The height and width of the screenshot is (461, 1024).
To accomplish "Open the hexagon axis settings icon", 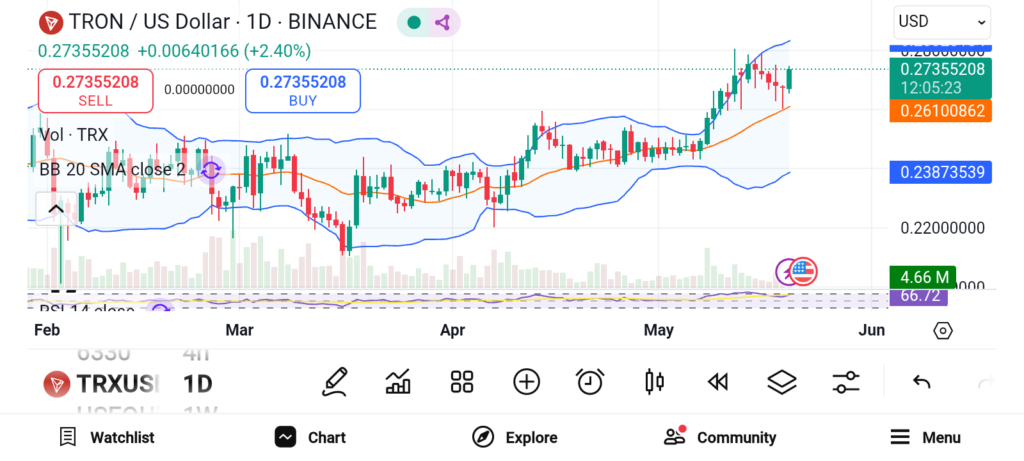I will pyautogui.click(x=942, y=330).
